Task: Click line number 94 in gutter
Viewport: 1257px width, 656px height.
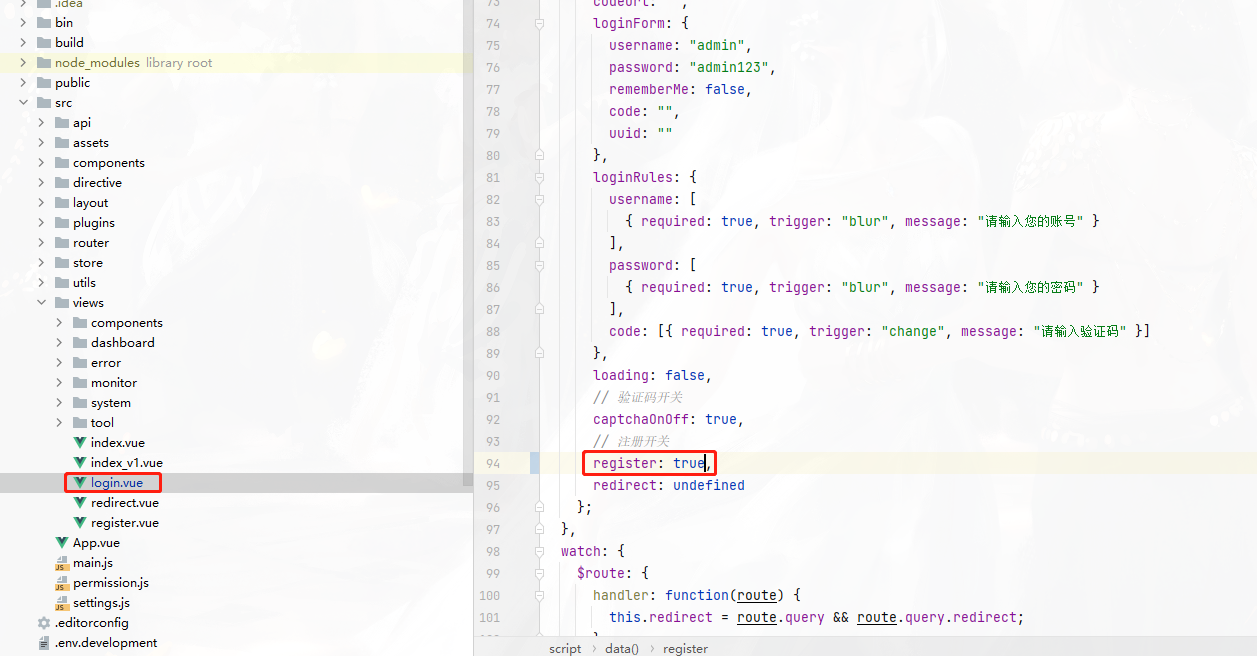Action: point(492,463)
